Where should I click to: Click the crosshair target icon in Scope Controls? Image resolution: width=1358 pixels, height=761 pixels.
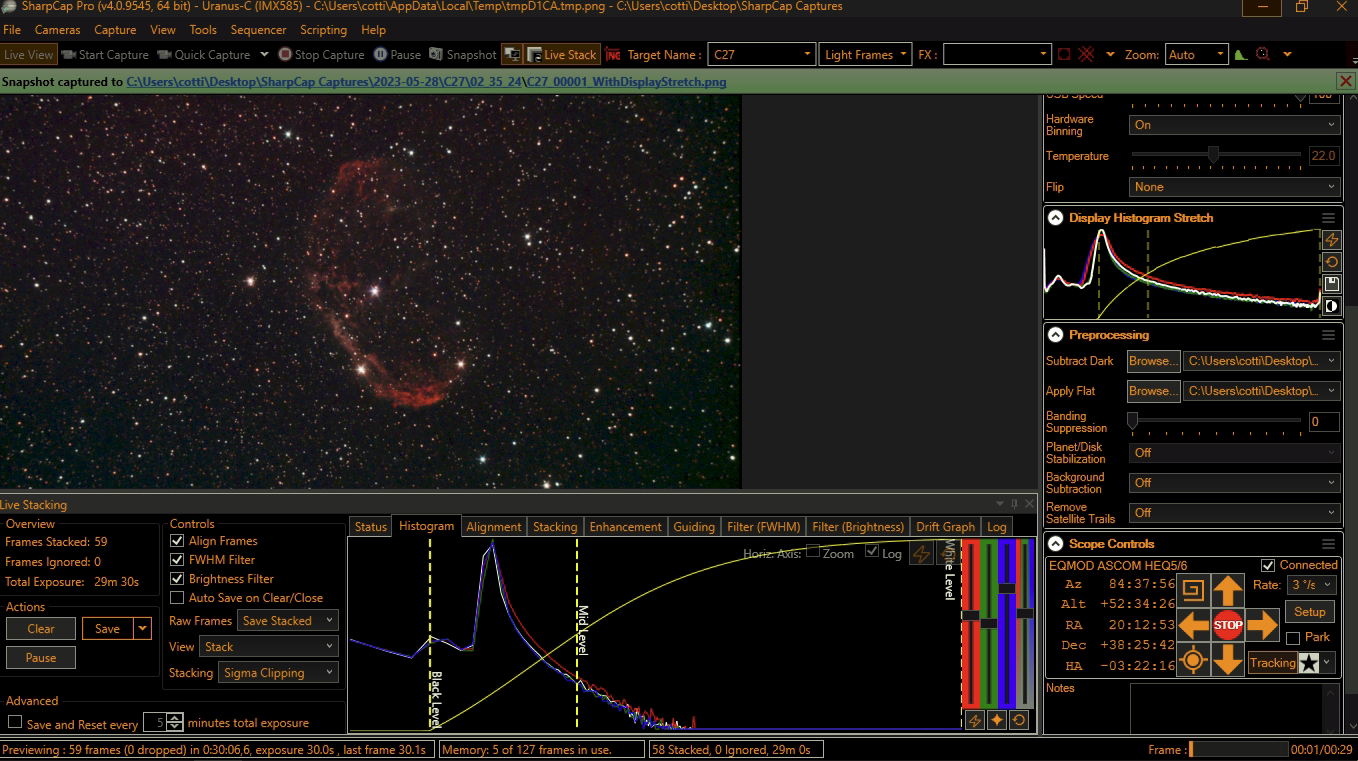(x=1193, y=660)
